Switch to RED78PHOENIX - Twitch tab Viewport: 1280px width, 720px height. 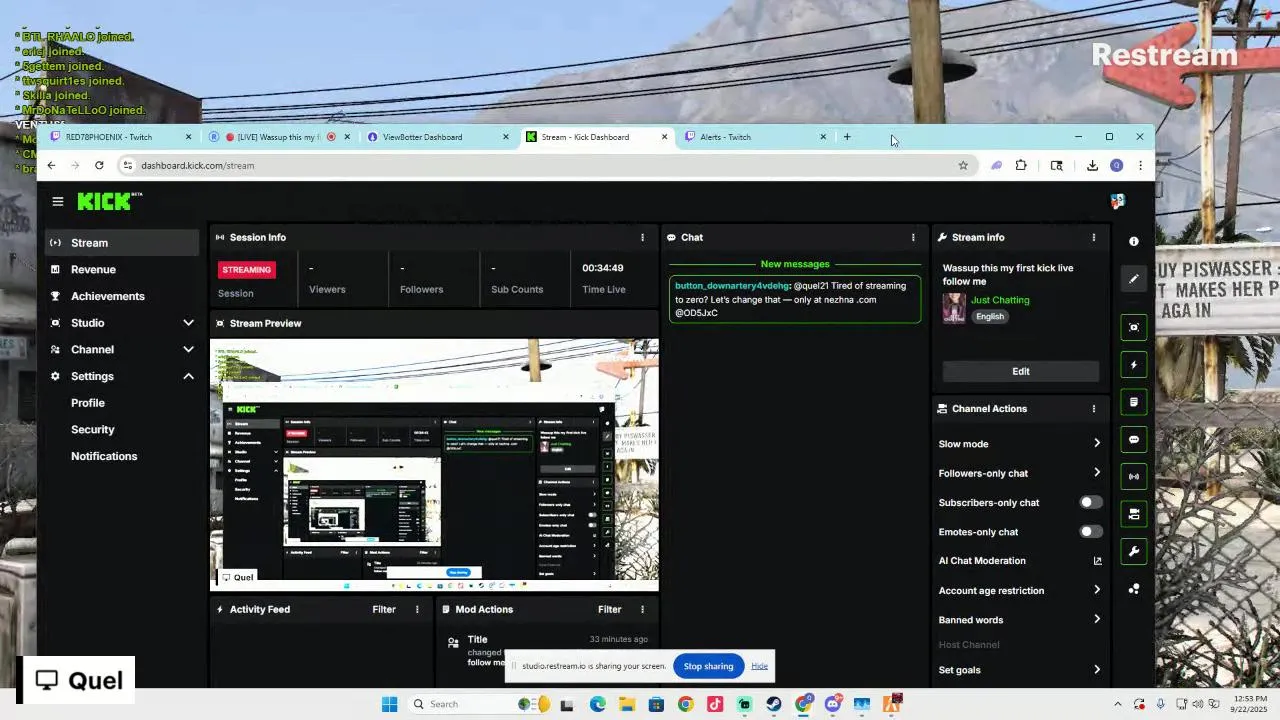[x=120, y=137]
